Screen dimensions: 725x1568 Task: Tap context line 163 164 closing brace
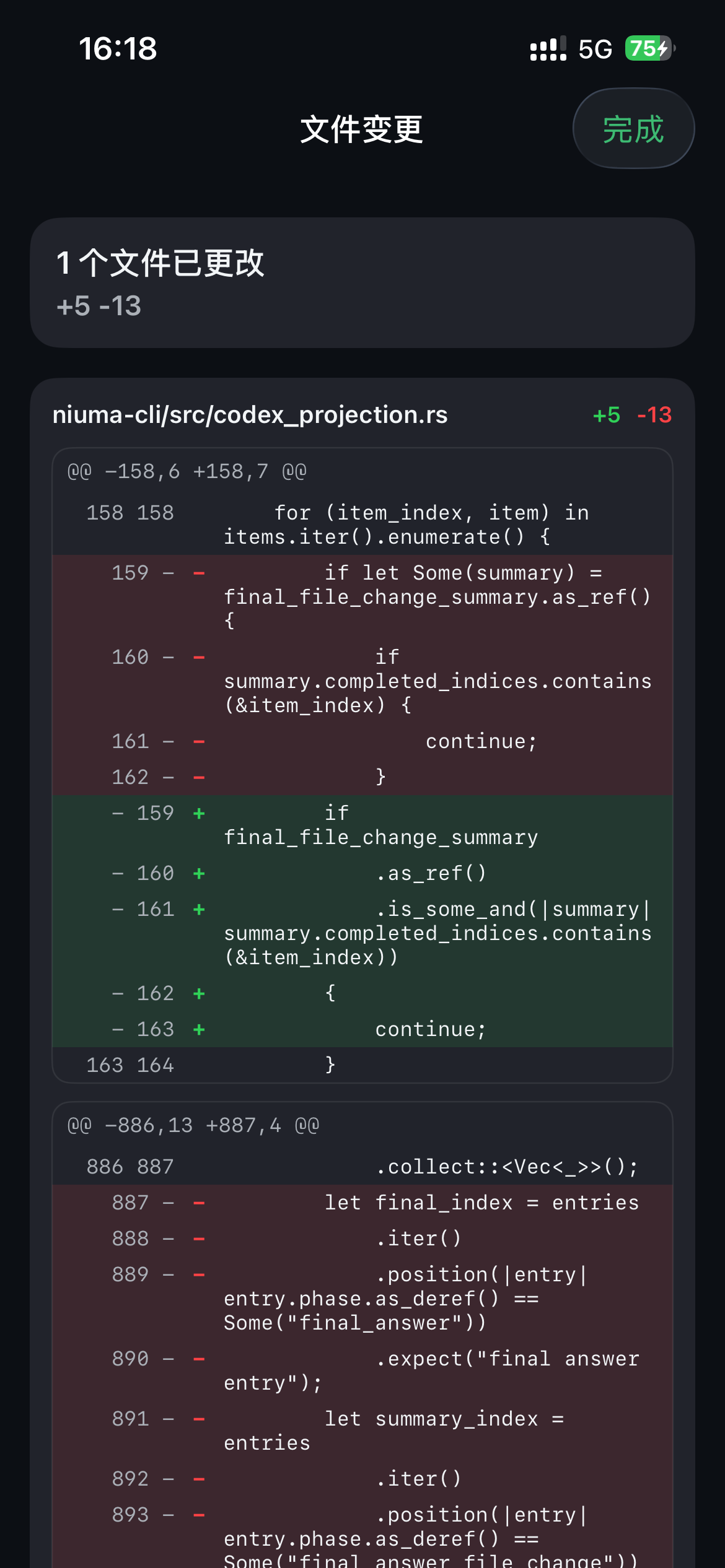click(x=362, y=1065)
